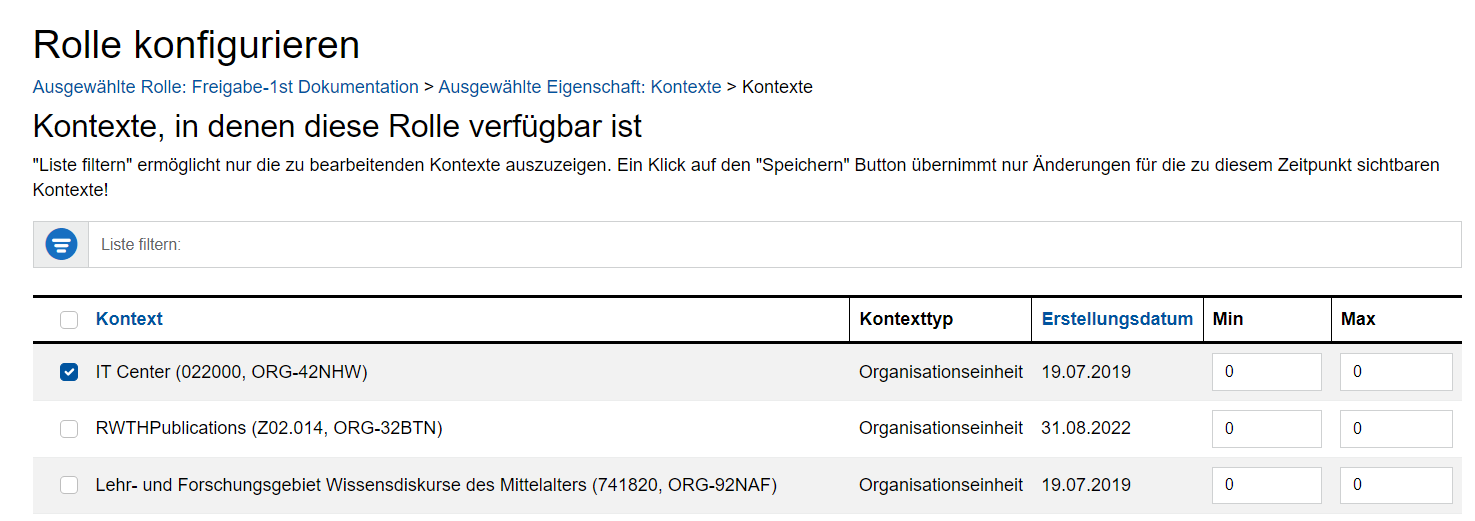Click the Max field for IT Center
Viewport: 1475px width, 521px height.
point(1395,372)
